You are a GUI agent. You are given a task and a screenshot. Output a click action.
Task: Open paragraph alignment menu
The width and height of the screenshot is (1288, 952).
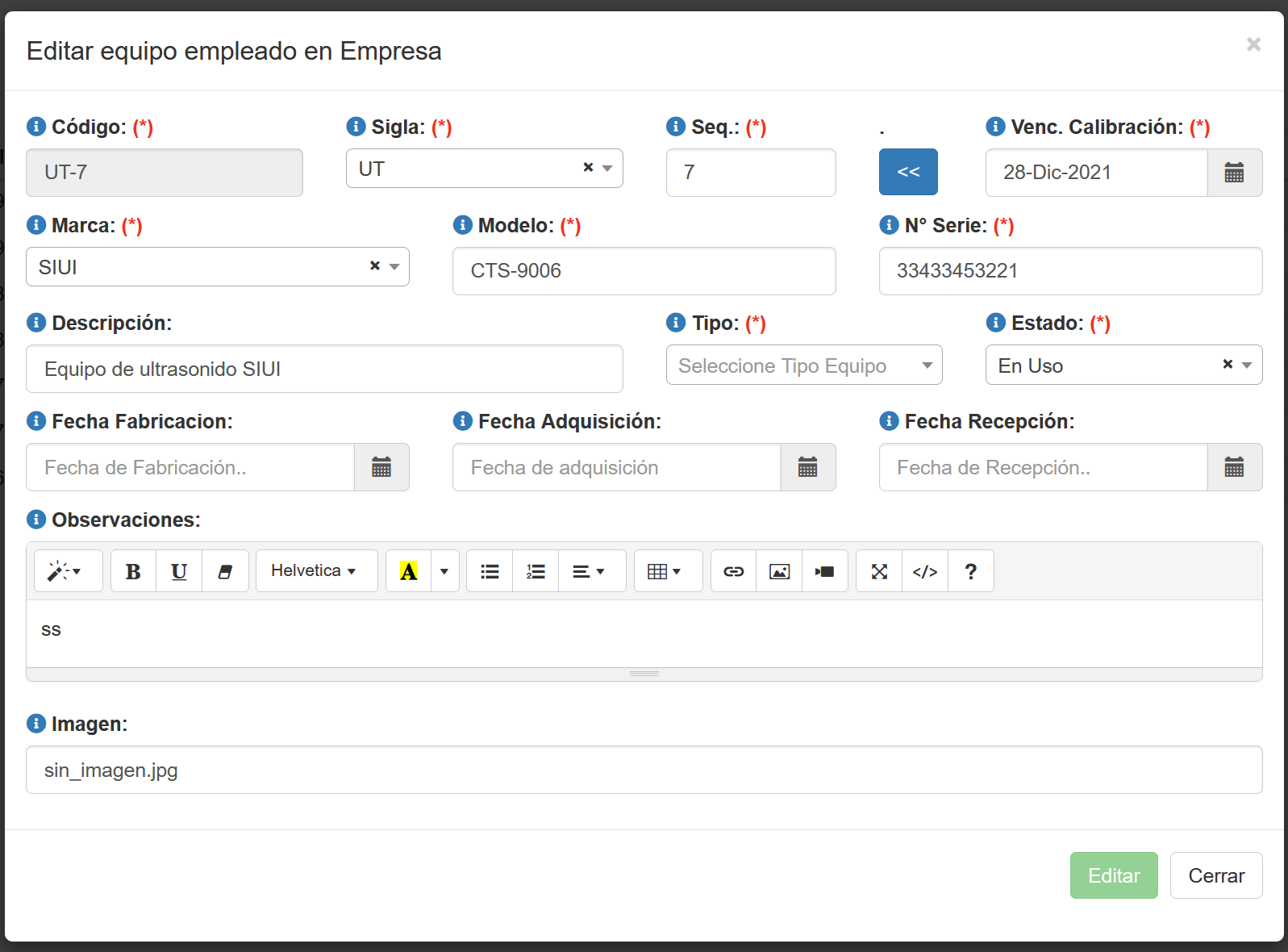pos(589,571)
